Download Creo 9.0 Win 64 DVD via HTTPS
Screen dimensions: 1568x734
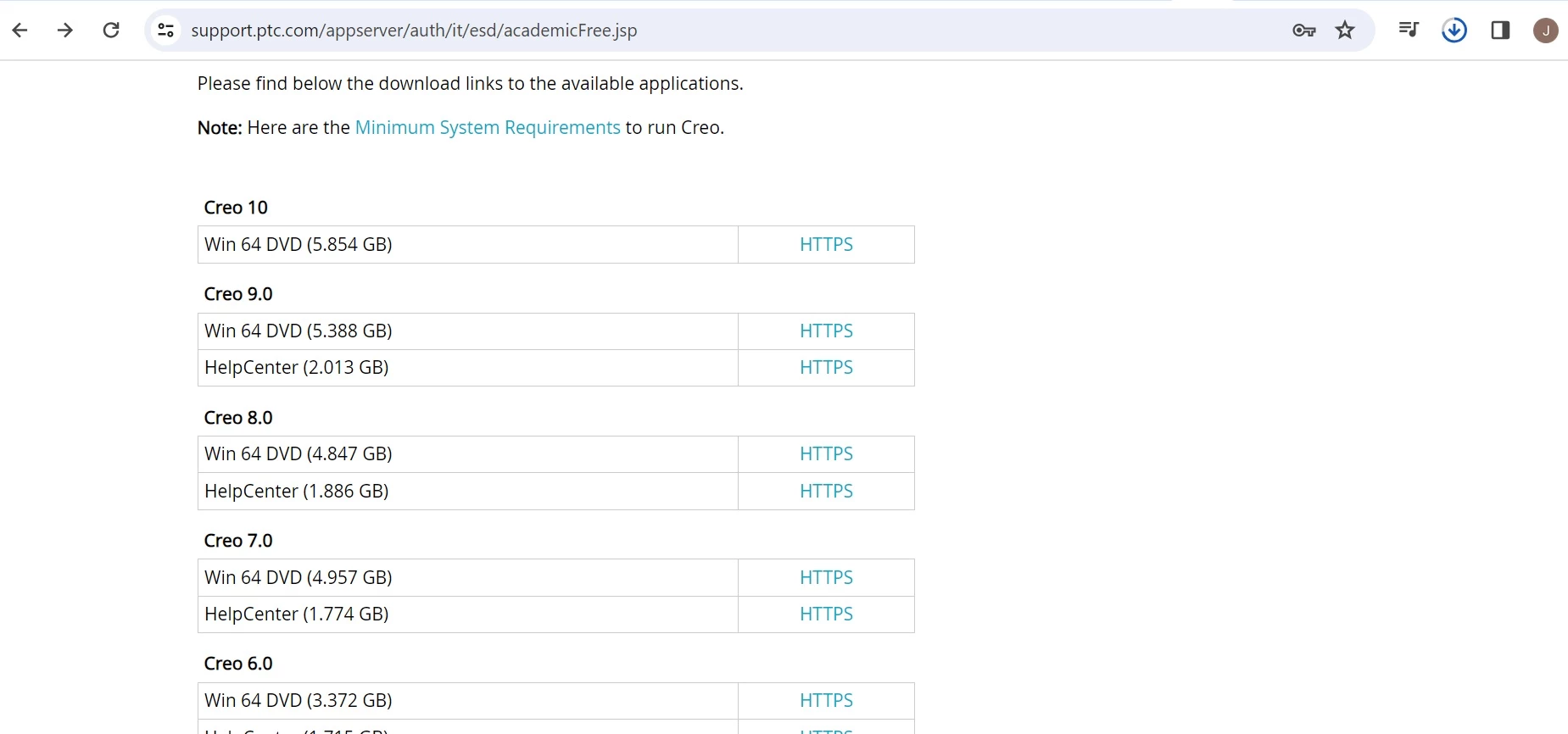coord(826,331)
